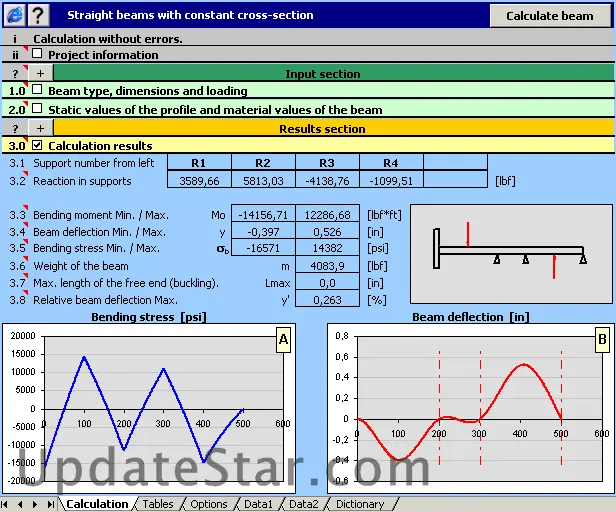
Task: Select minimum bending moment -14156,71 cell
Action: point(263,215)
